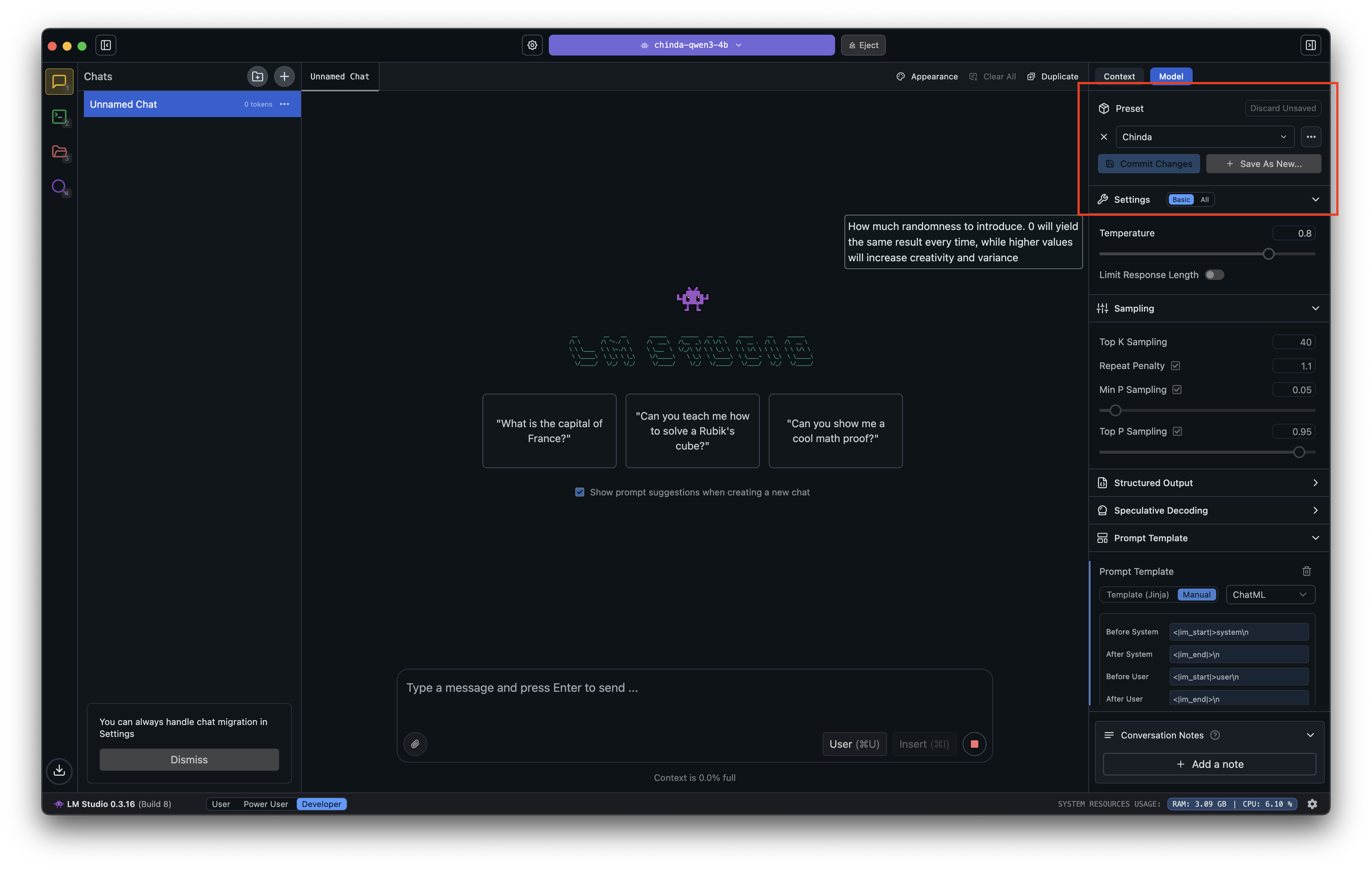This screenshot has height=870, width=1372.
Task: Click the Duplicate chat icon
Action: coord(1031,76)
